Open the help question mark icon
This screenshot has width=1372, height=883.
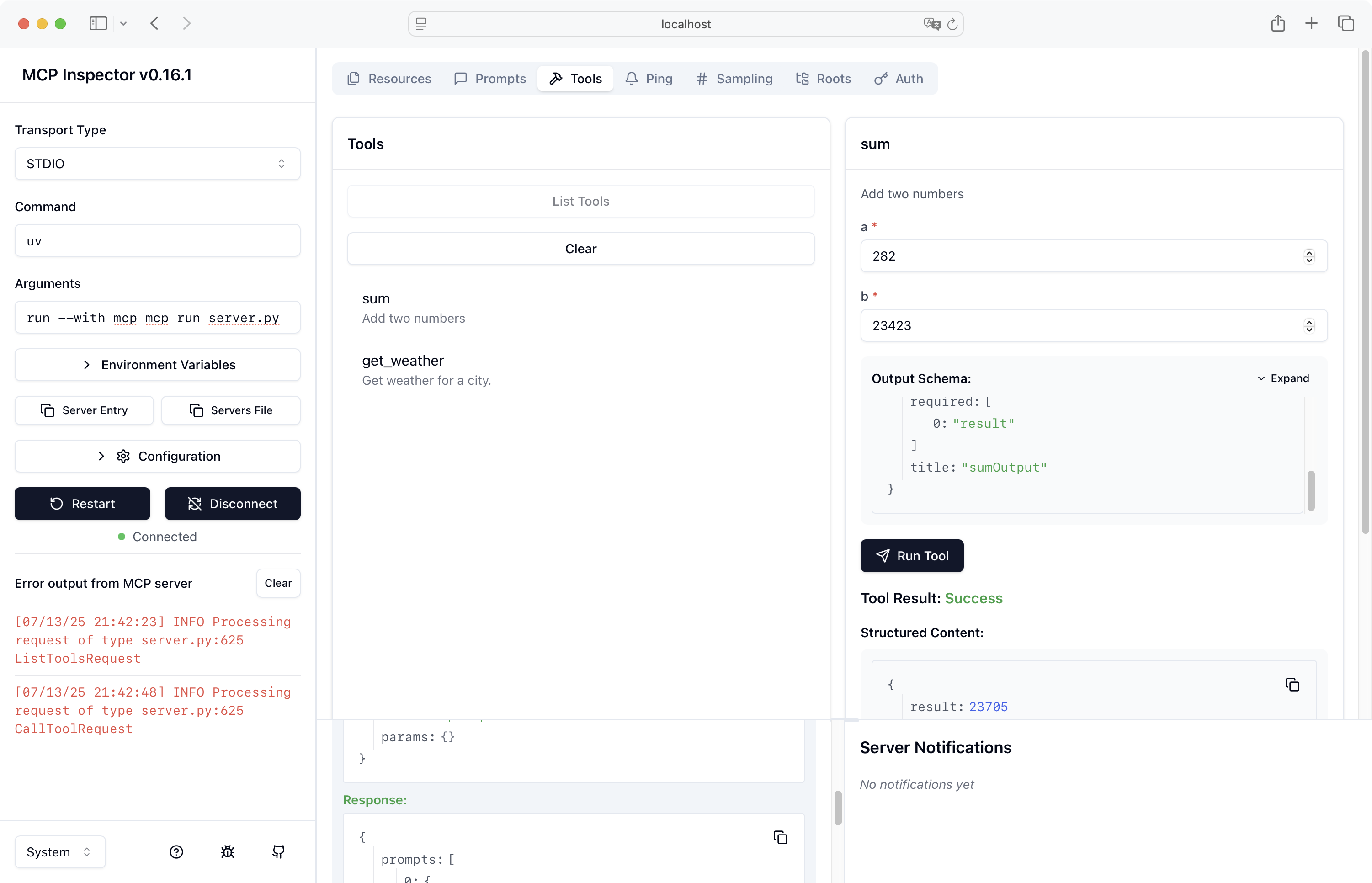tap(176, 851)
